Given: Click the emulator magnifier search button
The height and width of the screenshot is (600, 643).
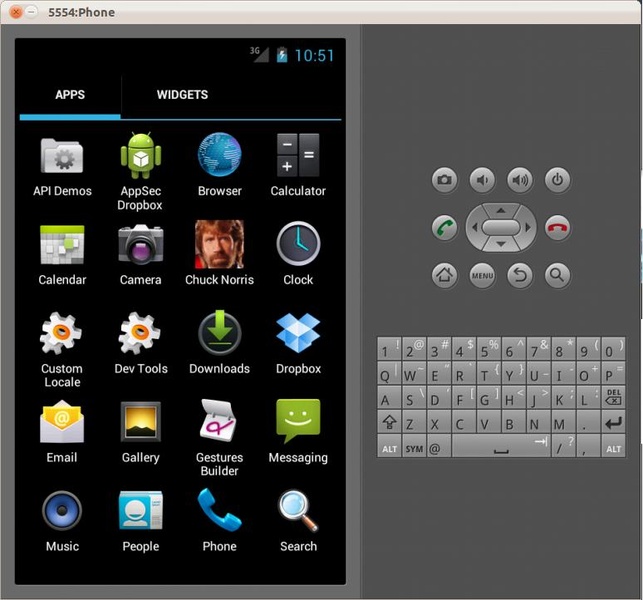Looking at the screenshot, I should coord(557,275).
